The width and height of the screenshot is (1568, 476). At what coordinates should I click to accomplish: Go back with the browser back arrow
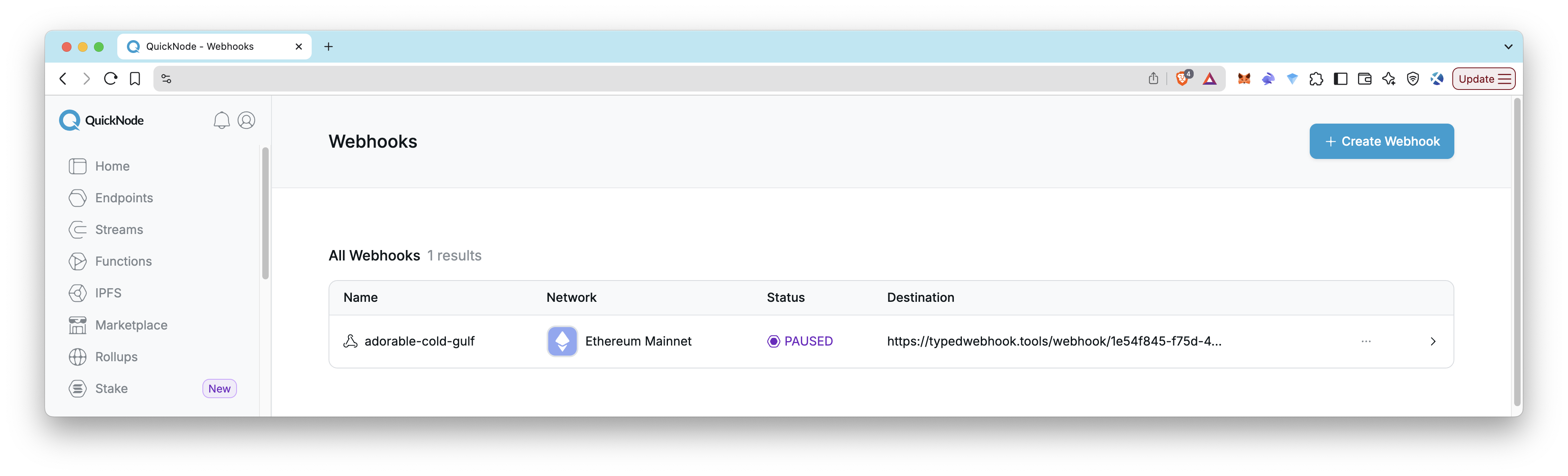click(x=63, y=78)
